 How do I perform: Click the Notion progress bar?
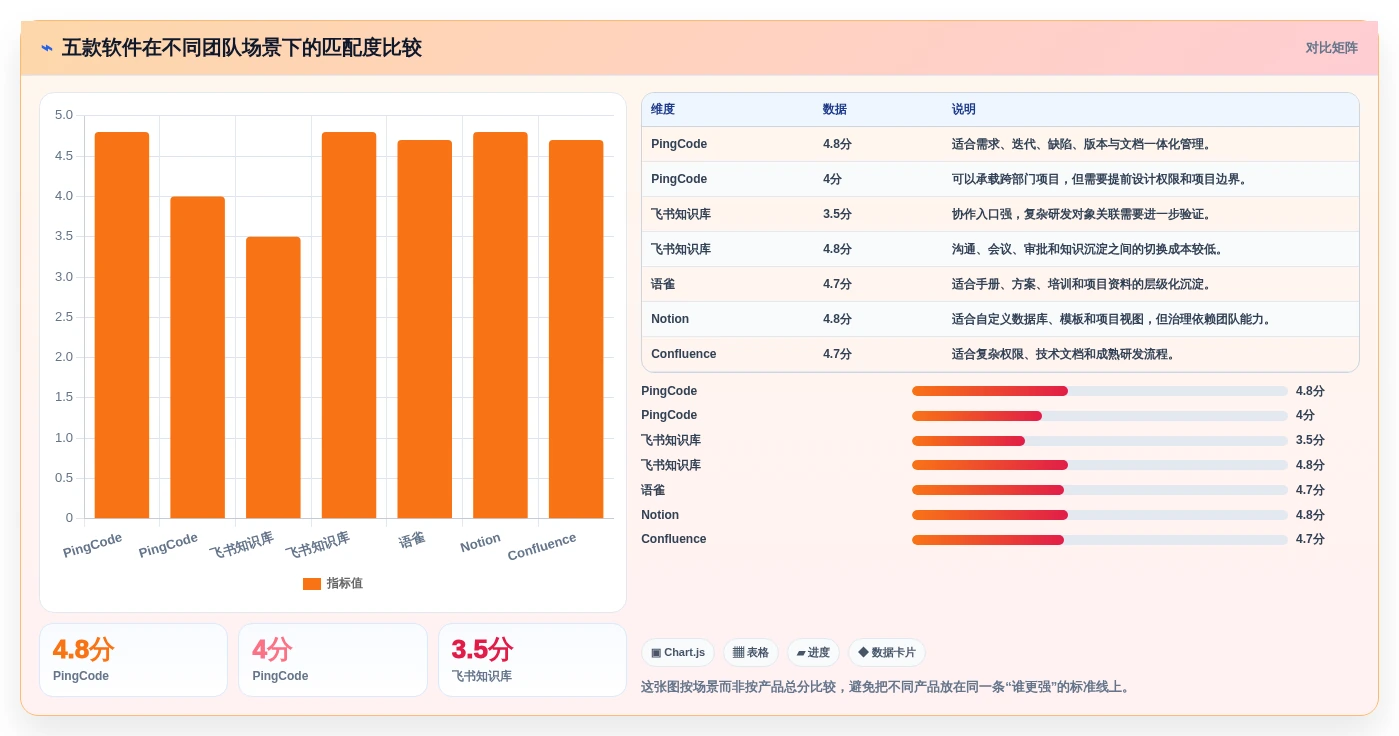[x=1100, y=515]
